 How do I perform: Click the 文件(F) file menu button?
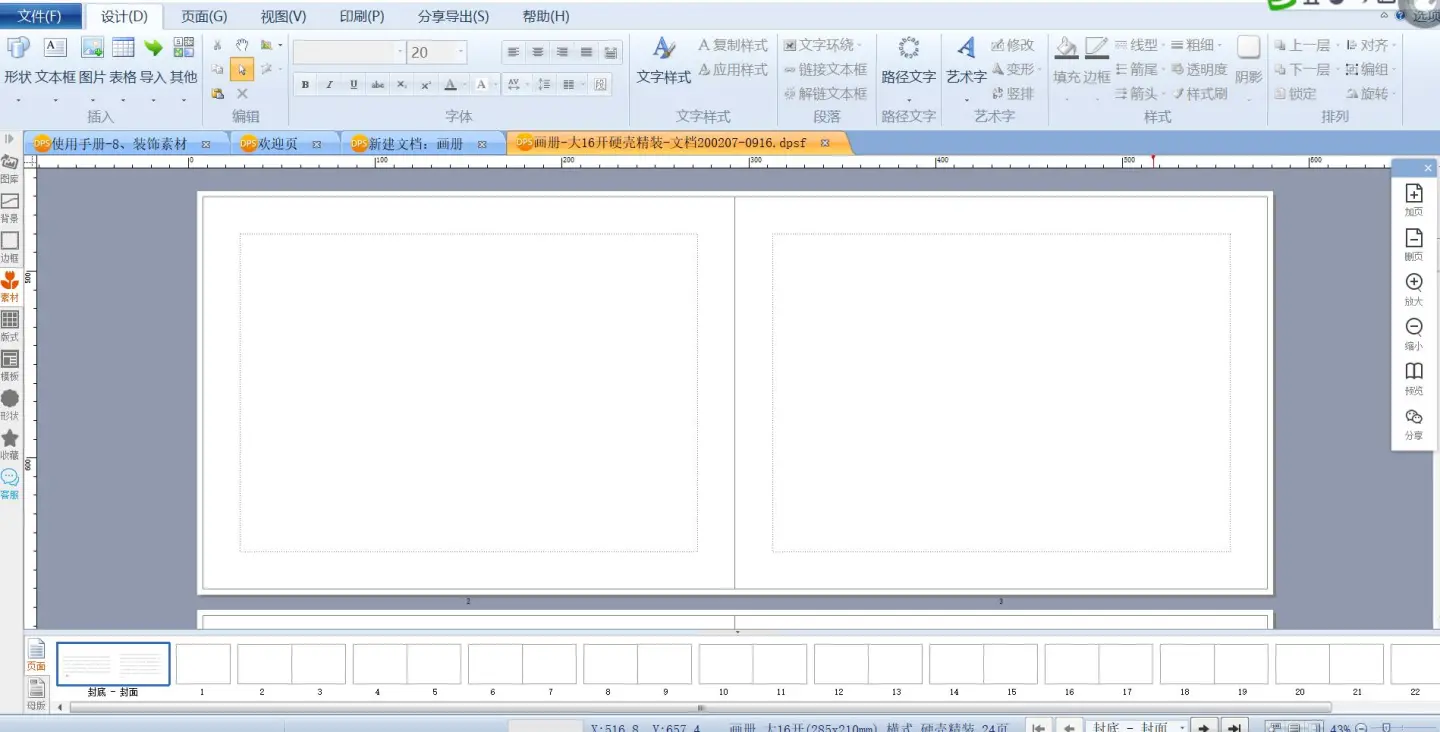40,16
